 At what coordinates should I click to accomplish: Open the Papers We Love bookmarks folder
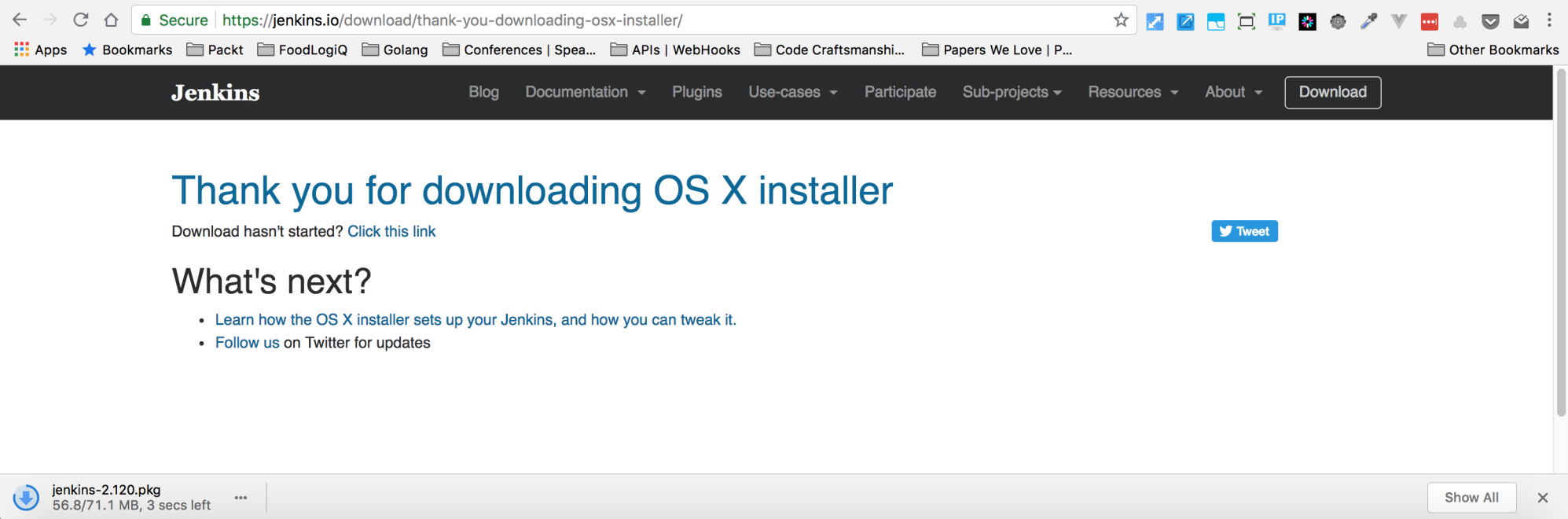[997, 50]
